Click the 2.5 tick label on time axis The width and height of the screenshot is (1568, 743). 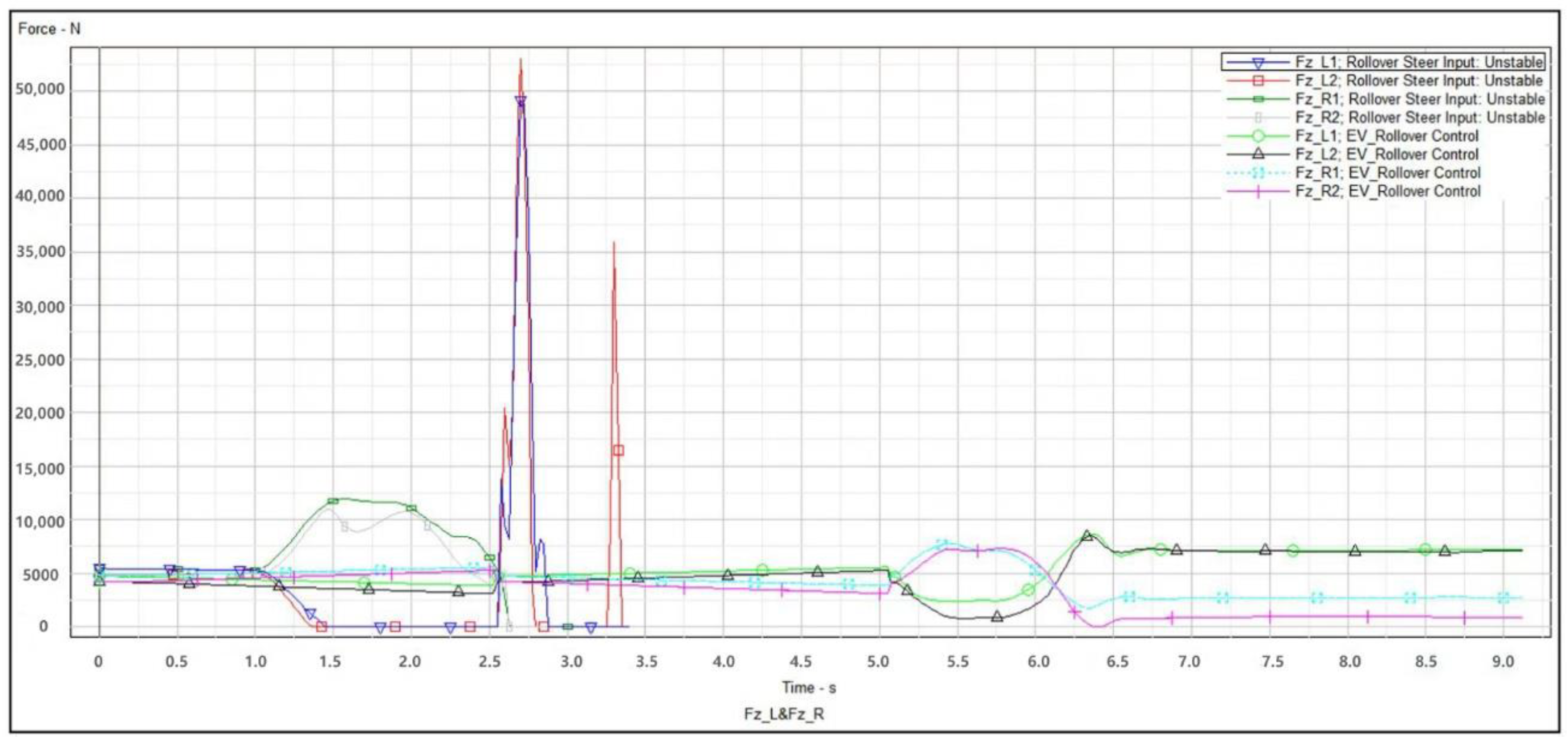click(490, 661)
